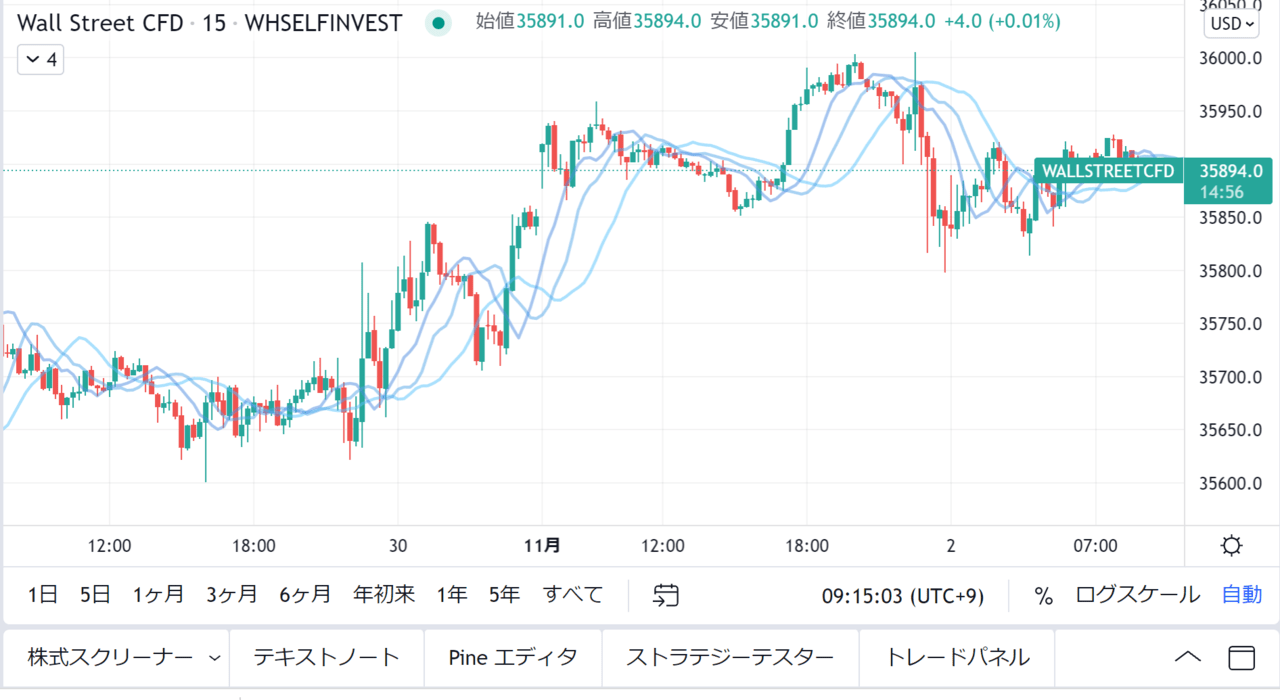Toggle 自動 auto scale
Screen dimensions: 1280x700
(1241, 595)
